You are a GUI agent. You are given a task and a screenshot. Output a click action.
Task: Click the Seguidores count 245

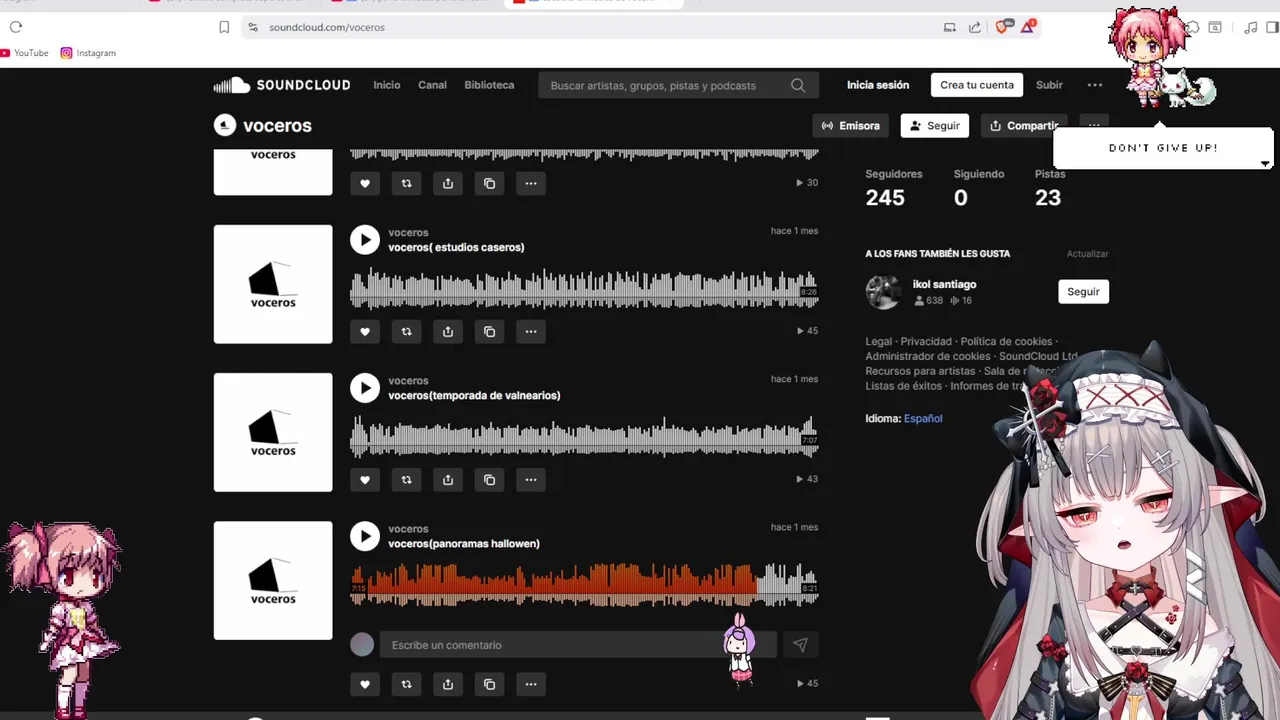point(885,198)
